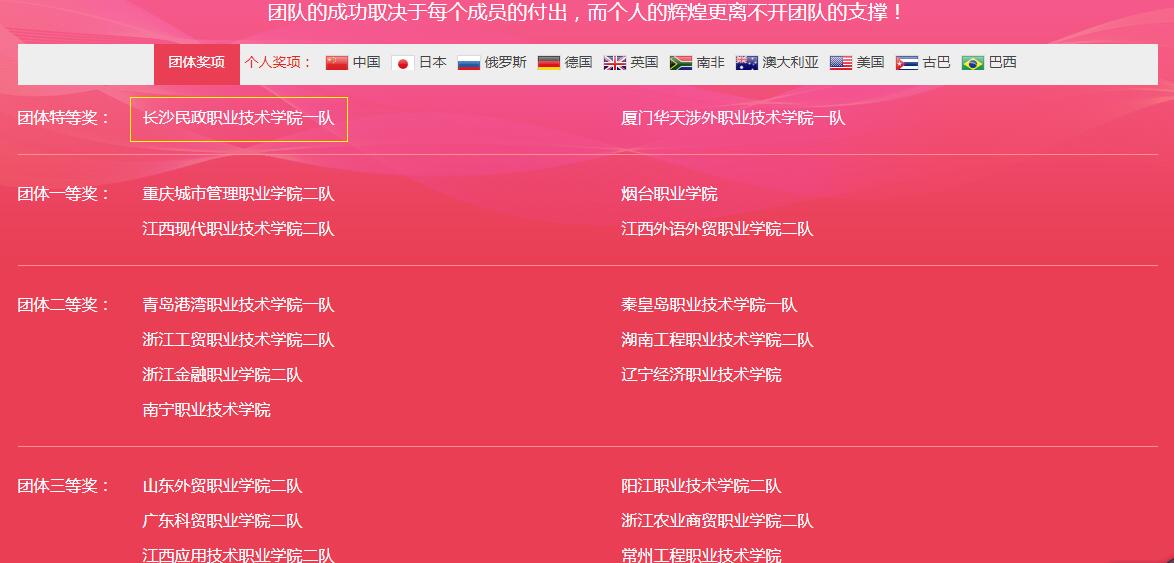This screenshot has width=1174, height=563.
Task: Click the China flag icon
Action: point(337,63)
